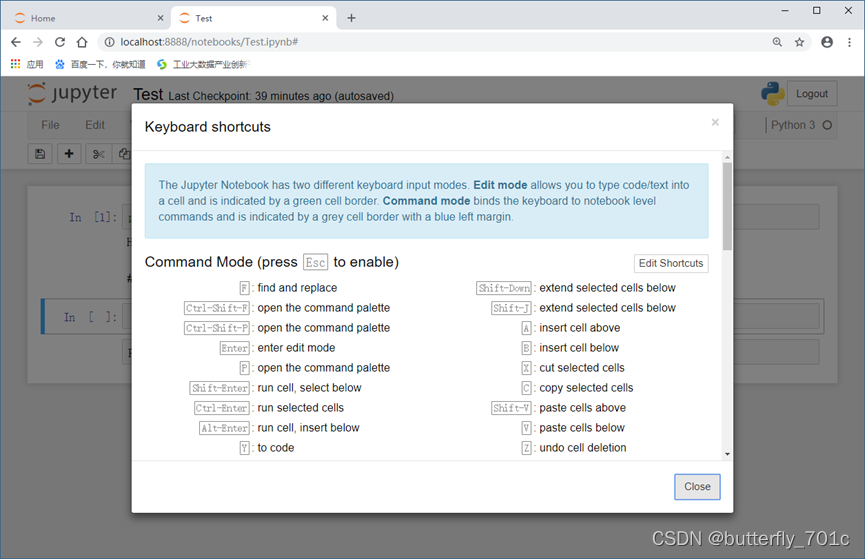Click the Jupyter logo

click(72, 93)
